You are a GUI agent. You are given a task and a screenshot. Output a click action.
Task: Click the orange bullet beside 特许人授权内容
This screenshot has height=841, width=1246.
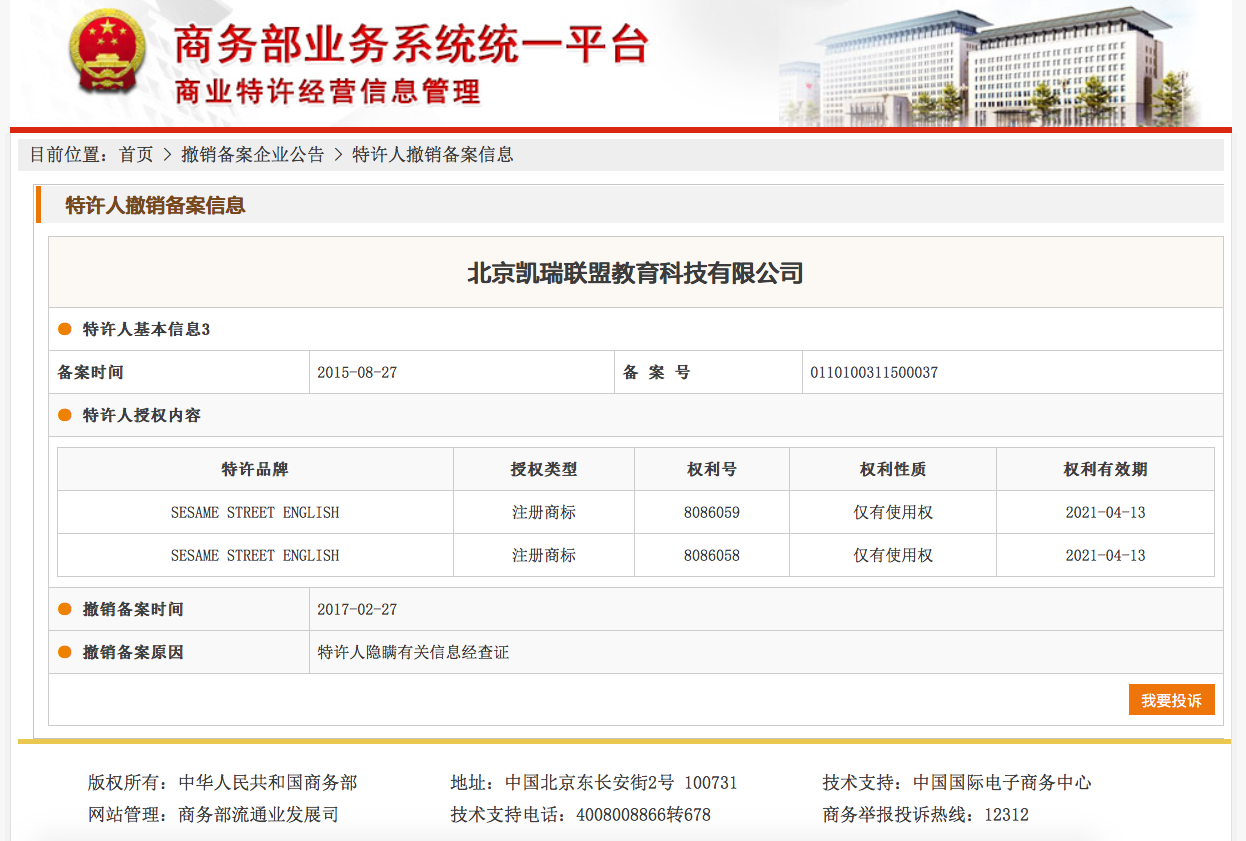coord(65,415)
